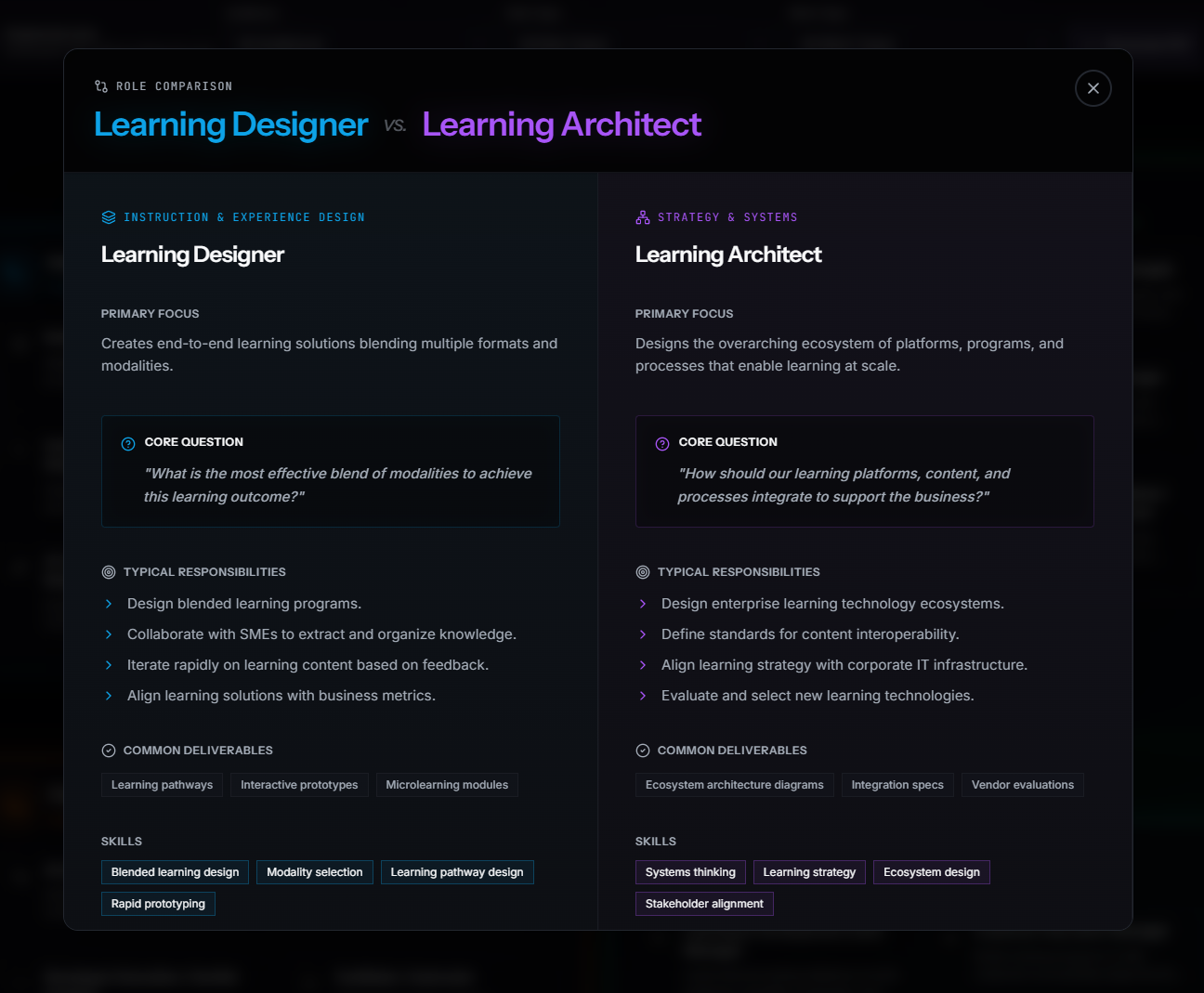1204x993 pixels.
Task: Click the chevron beside Define standards for content interoperability
Action: click(643, 634)
